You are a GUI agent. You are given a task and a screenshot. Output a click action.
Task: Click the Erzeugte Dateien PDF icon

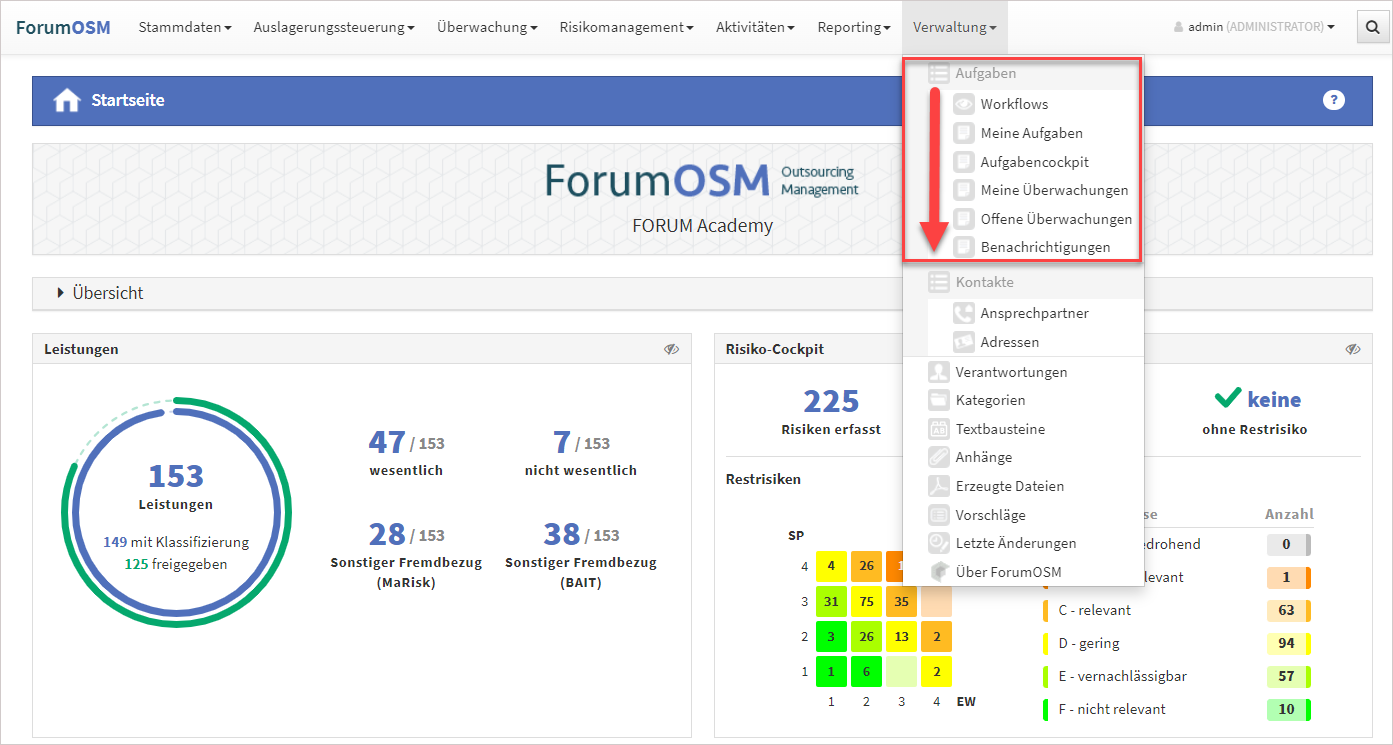[x=938, y=486]
